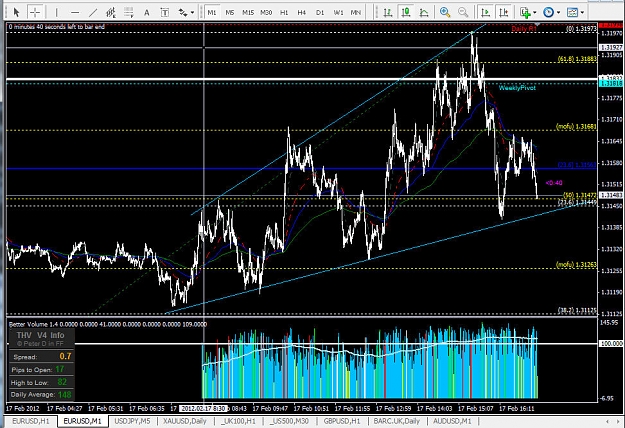Open the AUDUSD,M1 chart tab

[452, 421]
